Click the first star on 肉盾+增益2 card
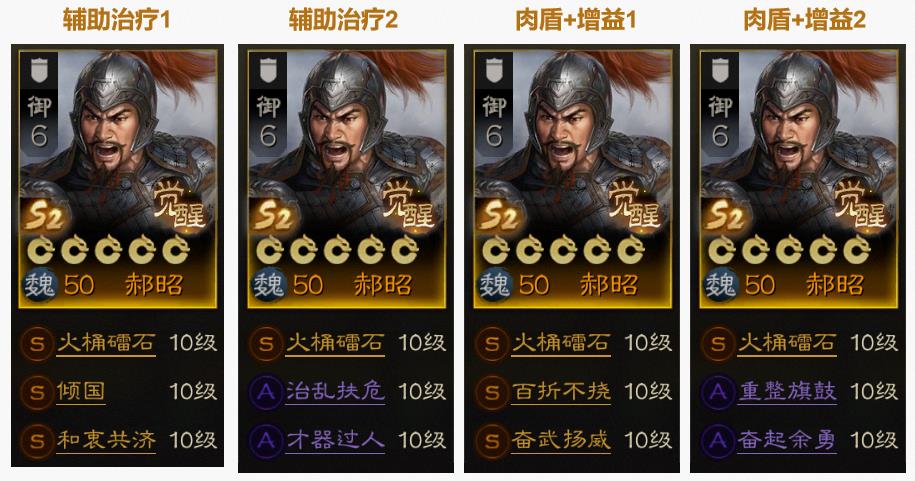Image resolution: width=915 pixels, height=481 pixels. tap(722, 250)
